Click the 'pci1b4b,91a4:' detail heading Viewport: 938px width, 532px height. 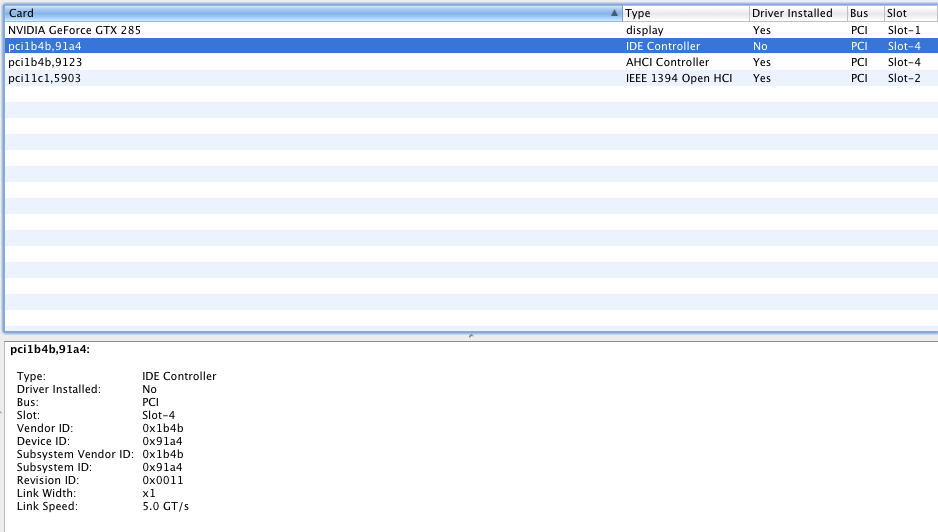point(50,349)
